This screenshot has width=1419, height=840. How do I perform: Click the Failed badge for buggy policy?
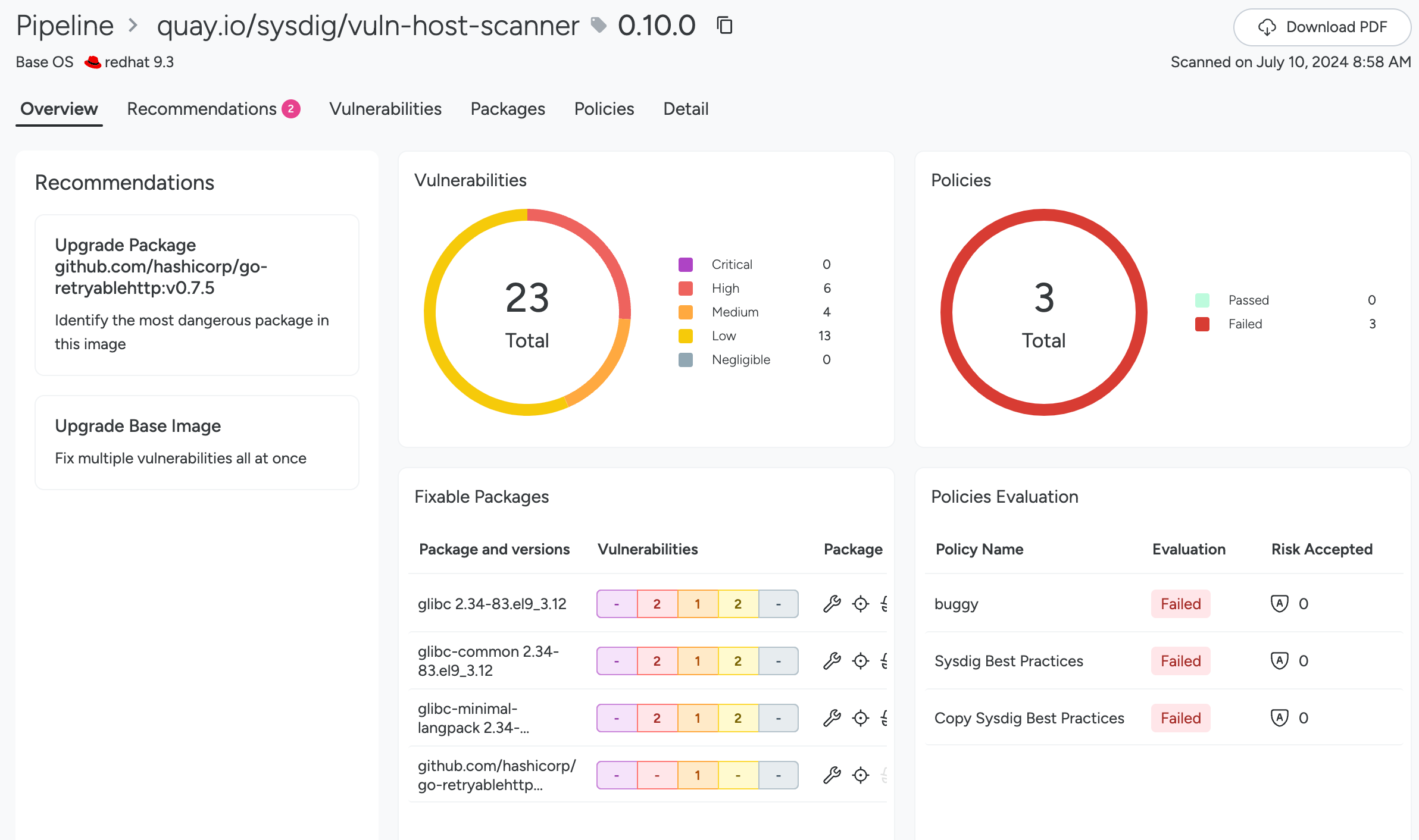tap(1180, 604)
